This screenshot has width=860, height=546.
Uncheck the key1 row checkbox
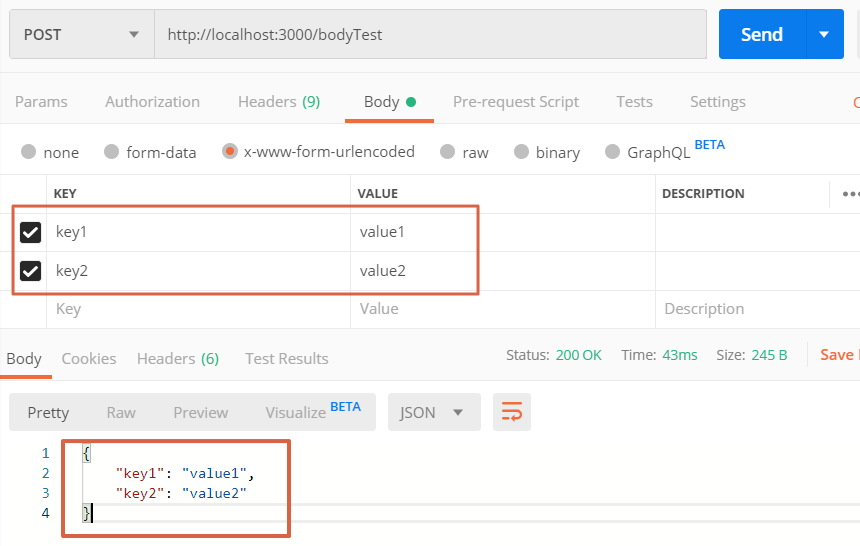pos(30,232)
